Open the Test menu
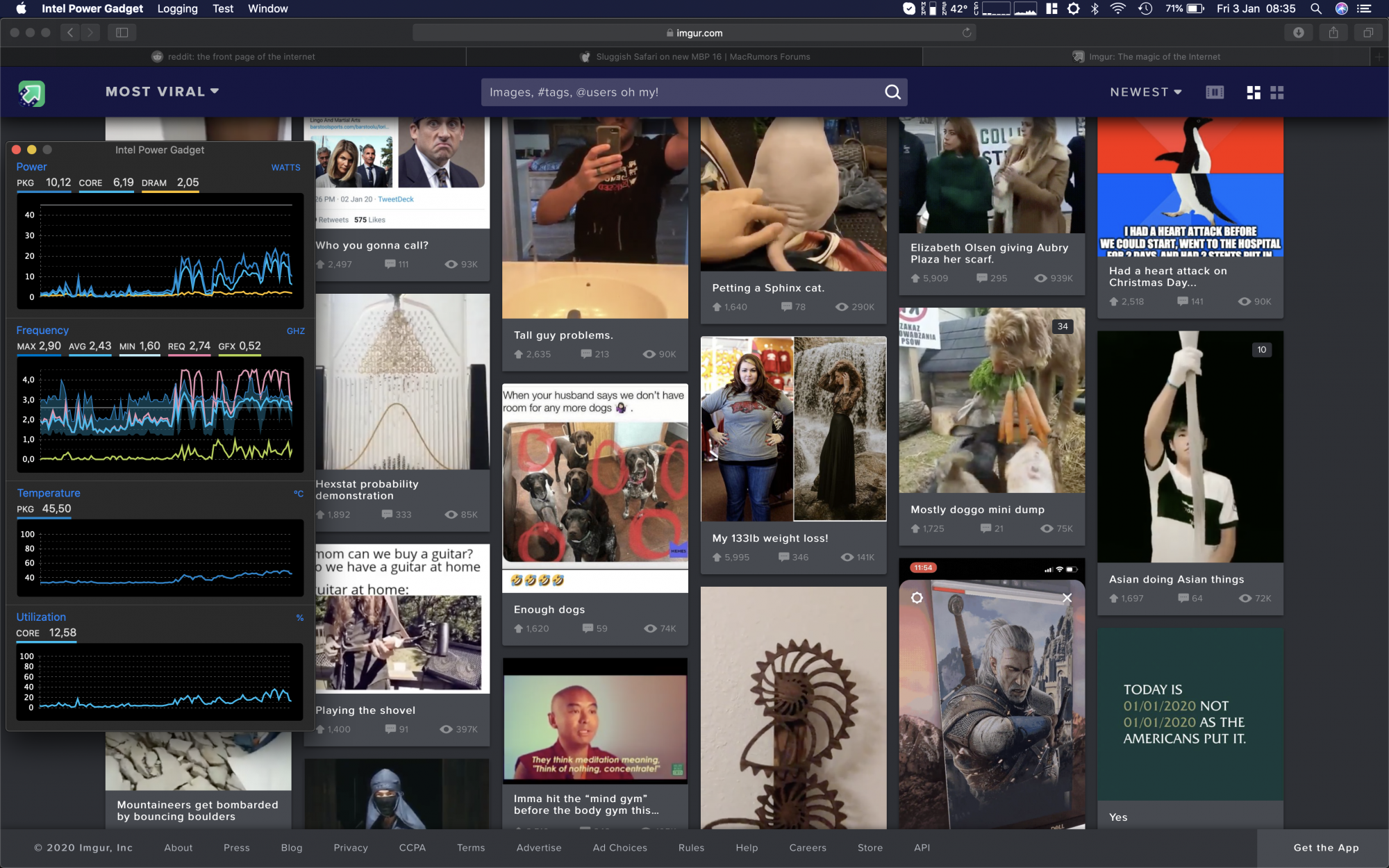Image resolution: width=1389 pixels, height=868 pixels. click(x=223, y=8)
